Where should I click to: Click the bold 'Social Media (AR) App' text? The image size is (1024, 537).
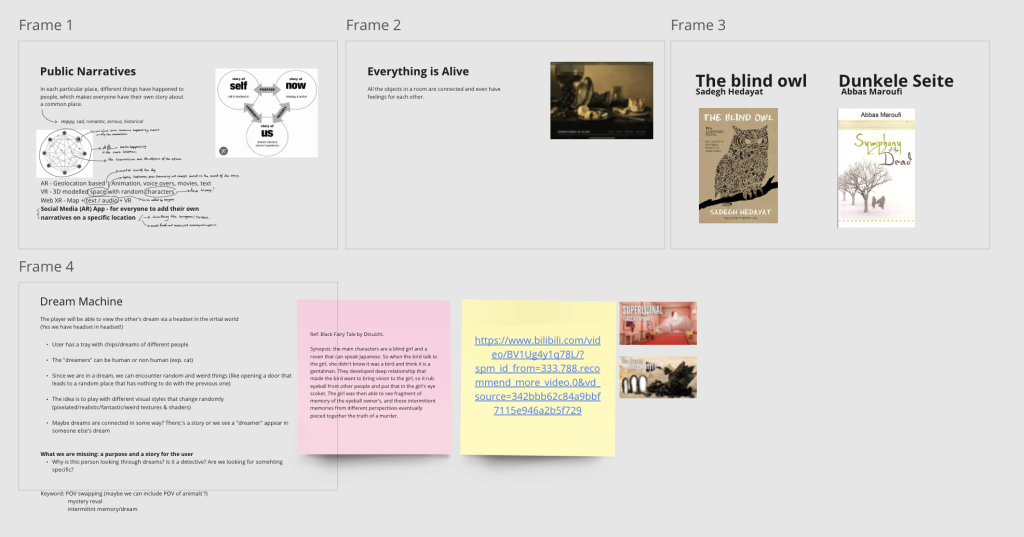click(x=120, y=213)
